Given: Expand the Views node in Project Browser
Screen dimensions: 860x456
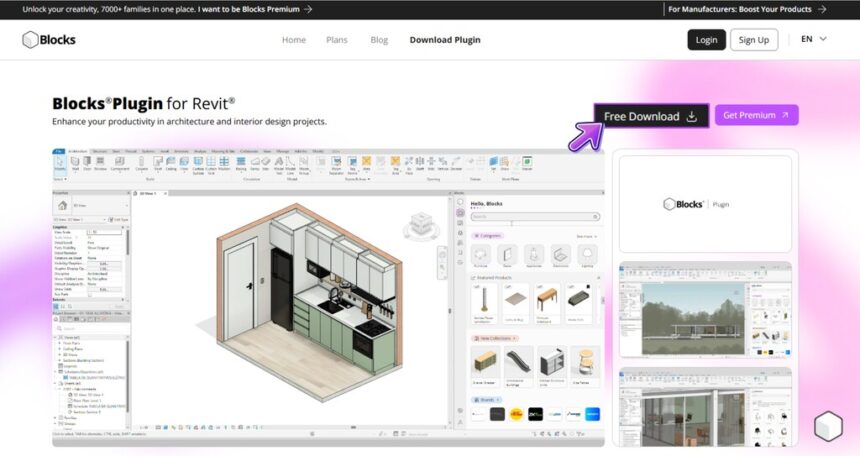Looking at the screenshot, I should pyautogui.click(x=56, y=338).
